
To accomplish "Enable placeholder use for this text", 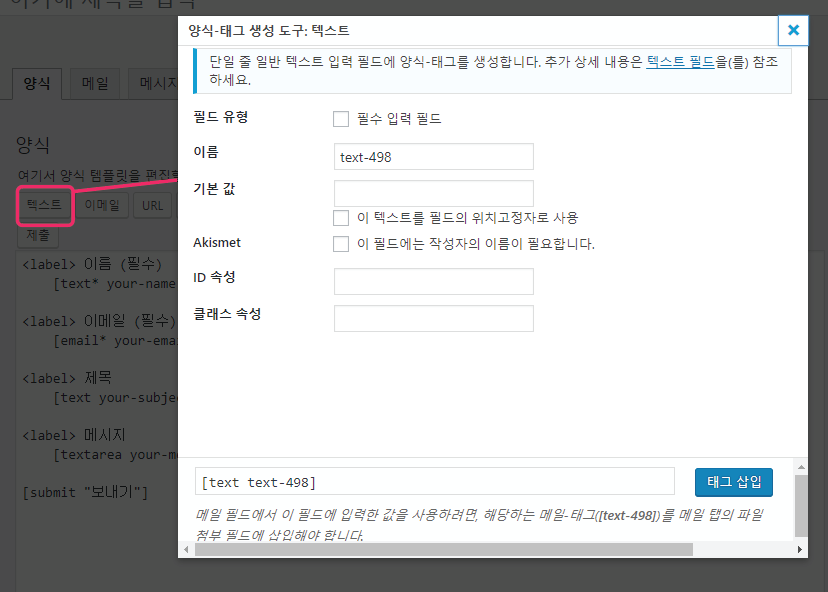I will [x=341, y=218].
